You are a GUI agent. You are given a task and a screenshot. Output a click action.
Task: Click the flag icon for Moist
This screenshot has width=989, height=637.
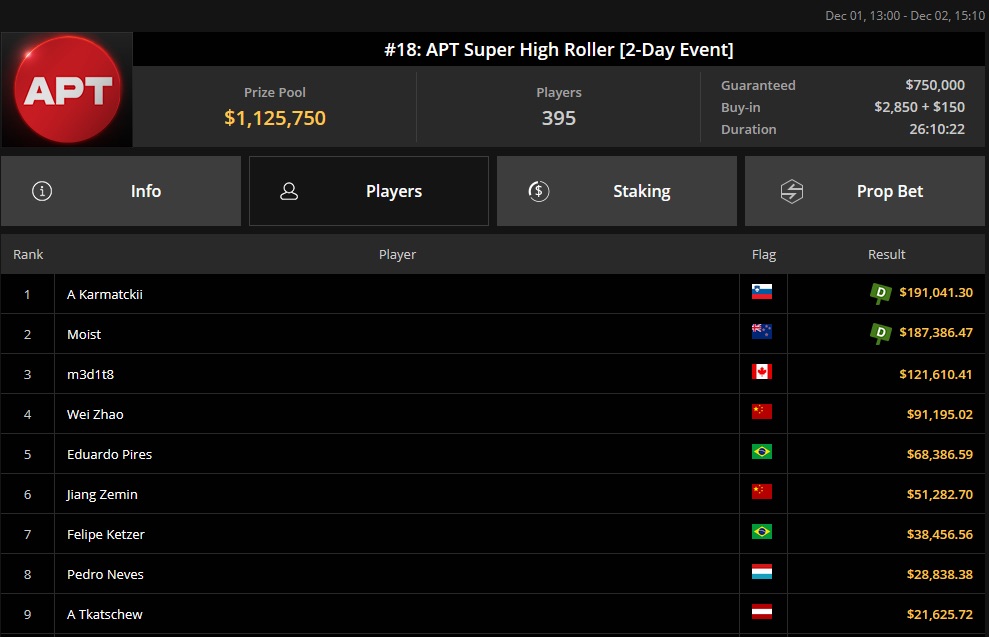tap(762, 333)
